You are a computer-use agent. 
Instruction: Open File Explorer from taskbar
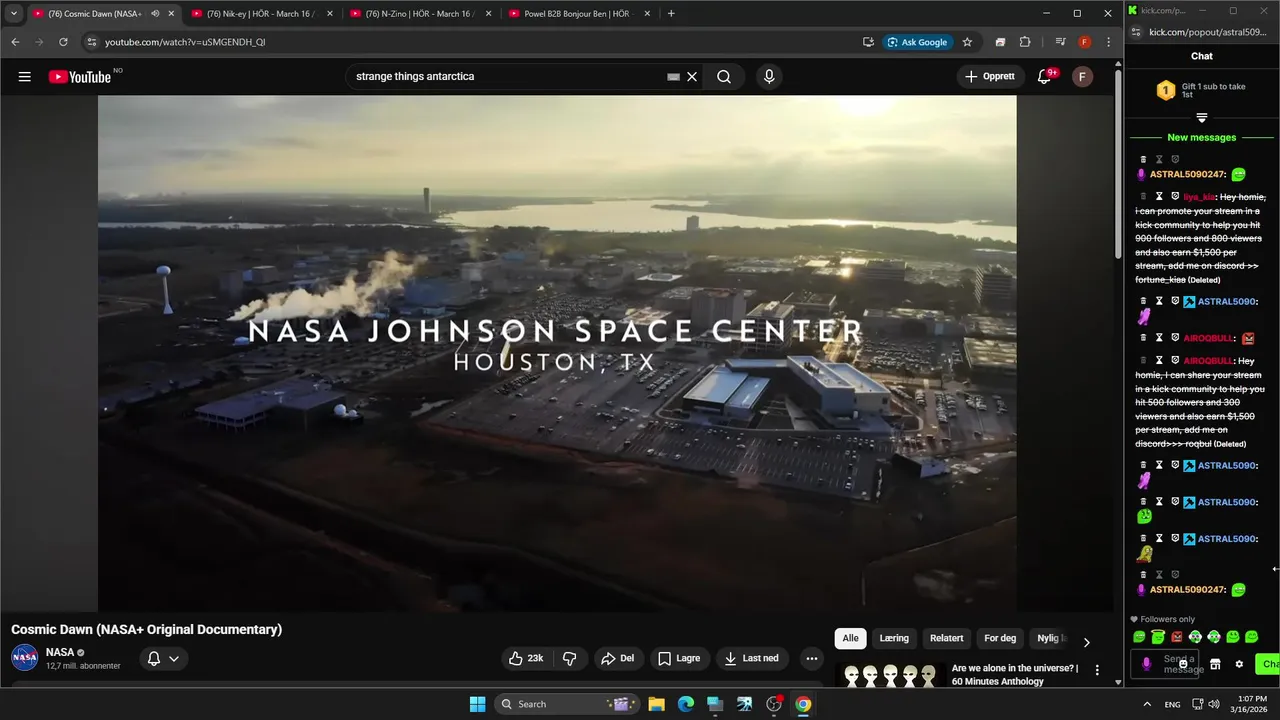(x=656, y=704)
